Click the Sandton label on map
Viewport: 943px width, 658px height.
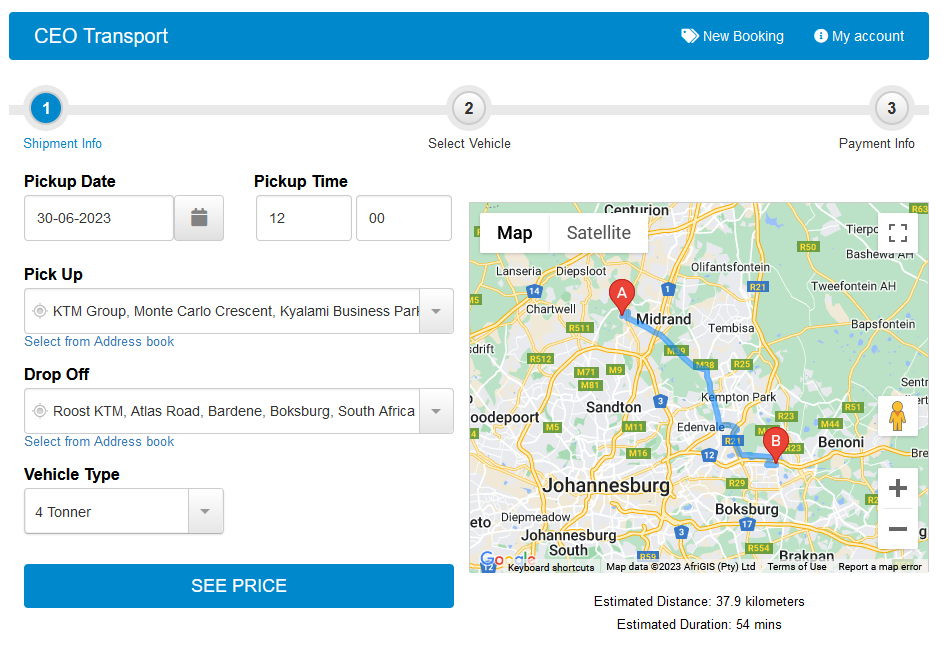point(613,407)
